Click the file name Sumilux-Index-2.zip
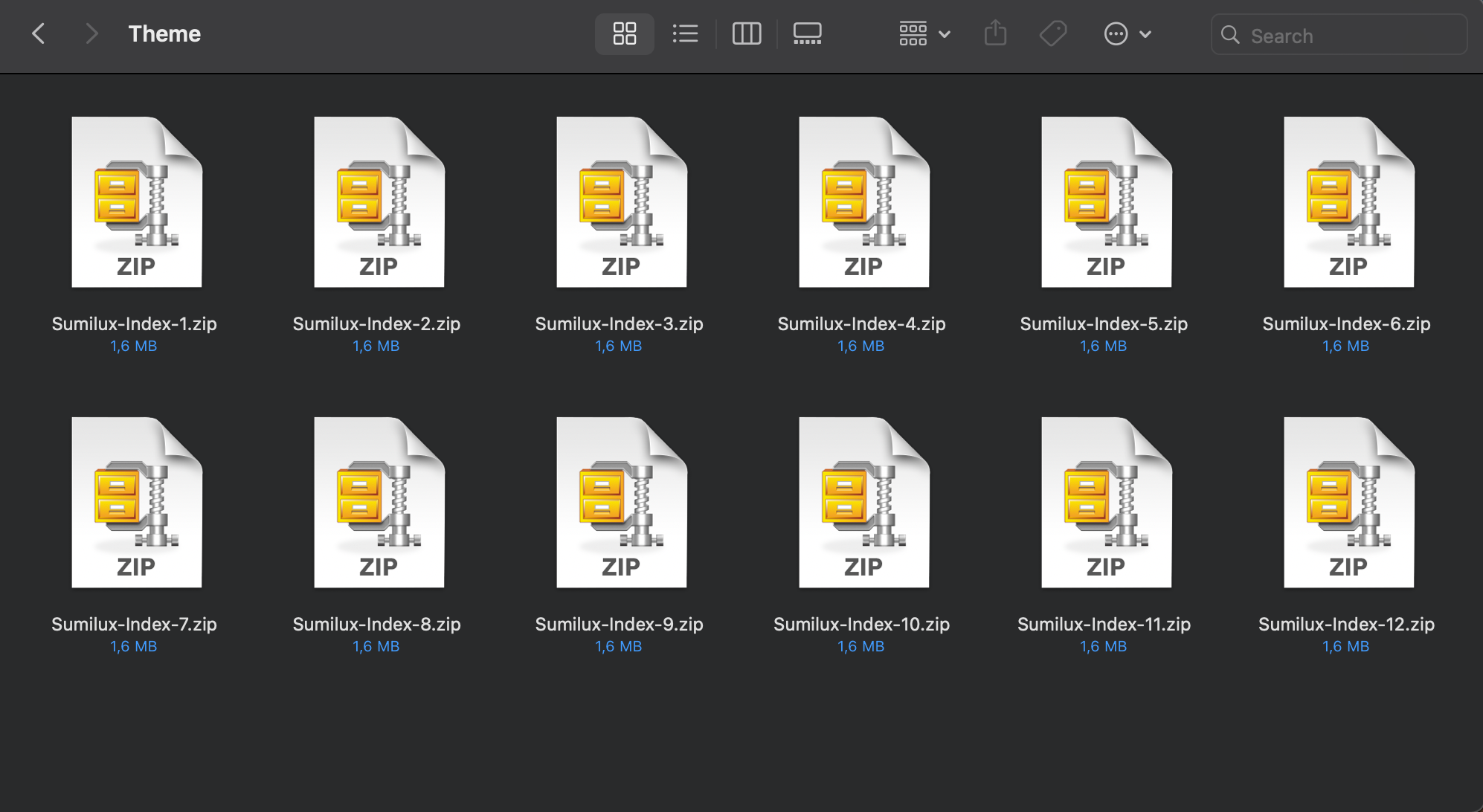Screen dimensions: 1483x812 tap(376, 324)
